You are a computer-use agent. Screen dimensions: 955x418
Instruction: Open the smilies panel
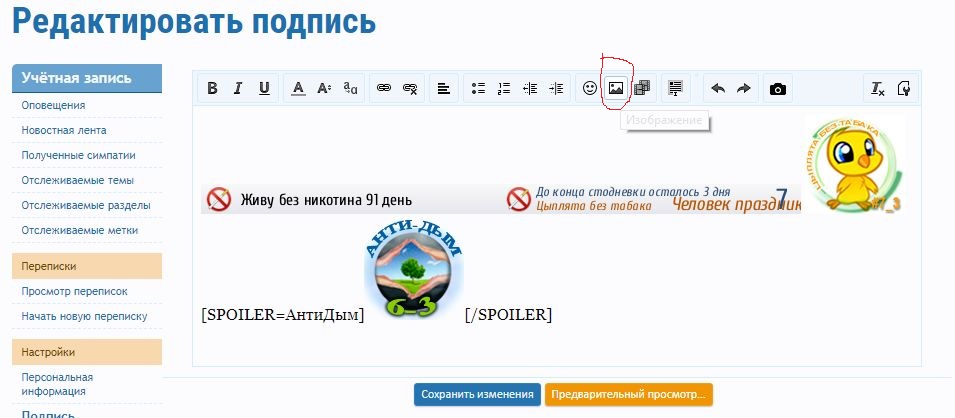click(x=590, y=88)
